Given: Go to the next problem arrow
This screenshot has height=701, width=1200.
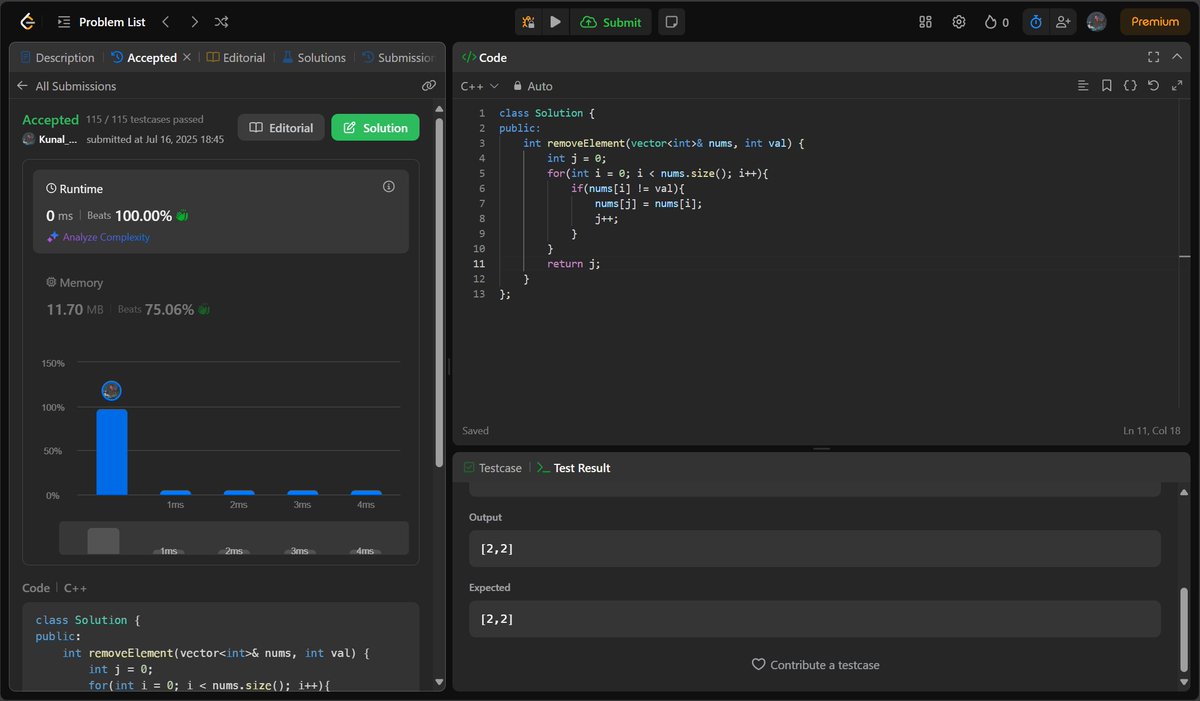Looking at the screenshot, I should coord(194,21).
